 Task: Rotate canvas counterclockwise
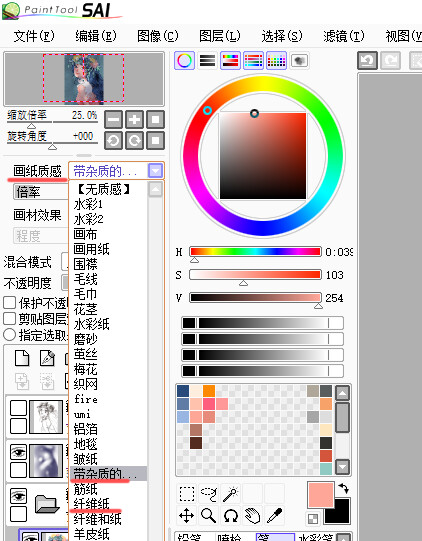click(x=113, y=140)
